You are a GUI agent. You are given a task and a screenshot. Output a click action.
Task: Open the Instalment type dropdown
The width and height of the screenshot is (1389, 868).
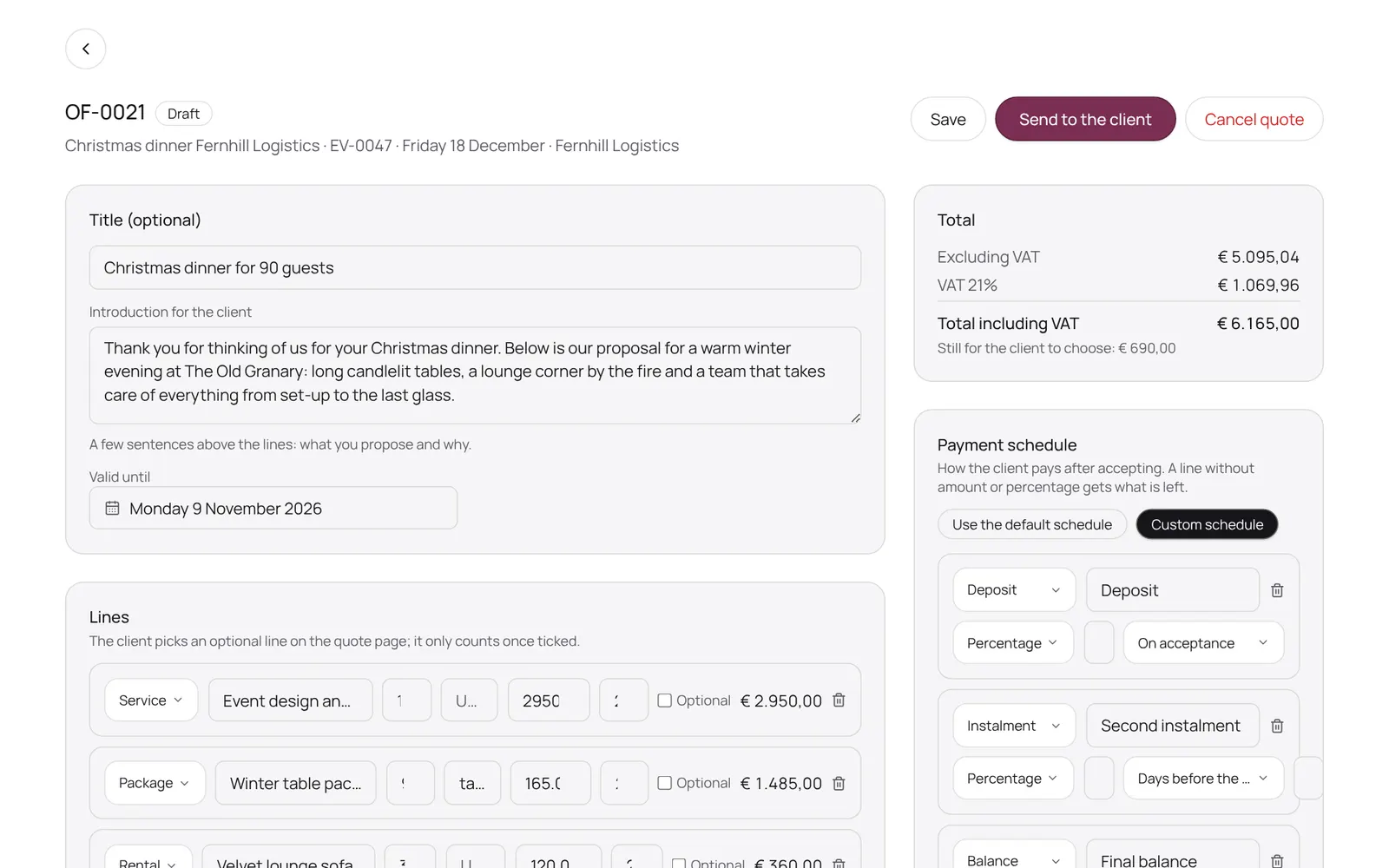pyautogui.click(x=1014, y=726)
